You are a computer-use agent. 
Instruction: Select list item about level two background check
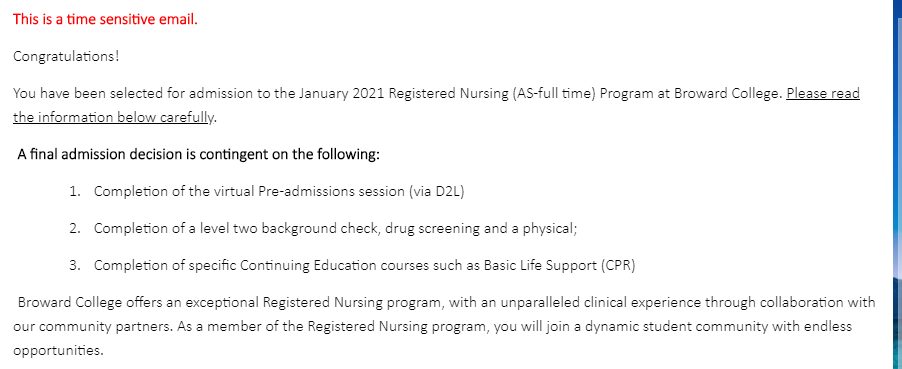pyautogui.click(x=323, y=229)
